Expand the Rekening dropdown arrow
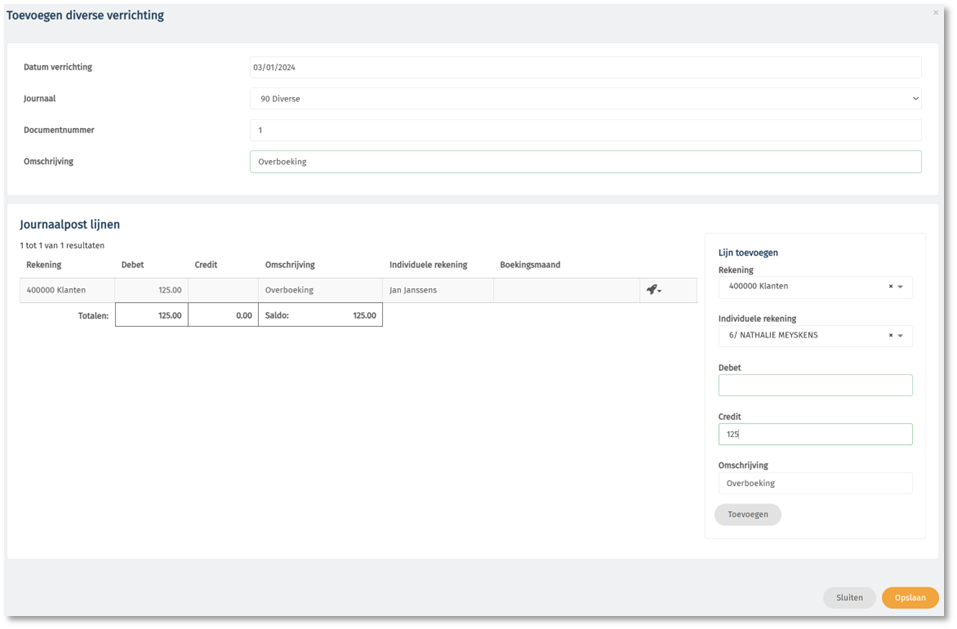This screenshot has height=629, width=957. pos(900,287)
